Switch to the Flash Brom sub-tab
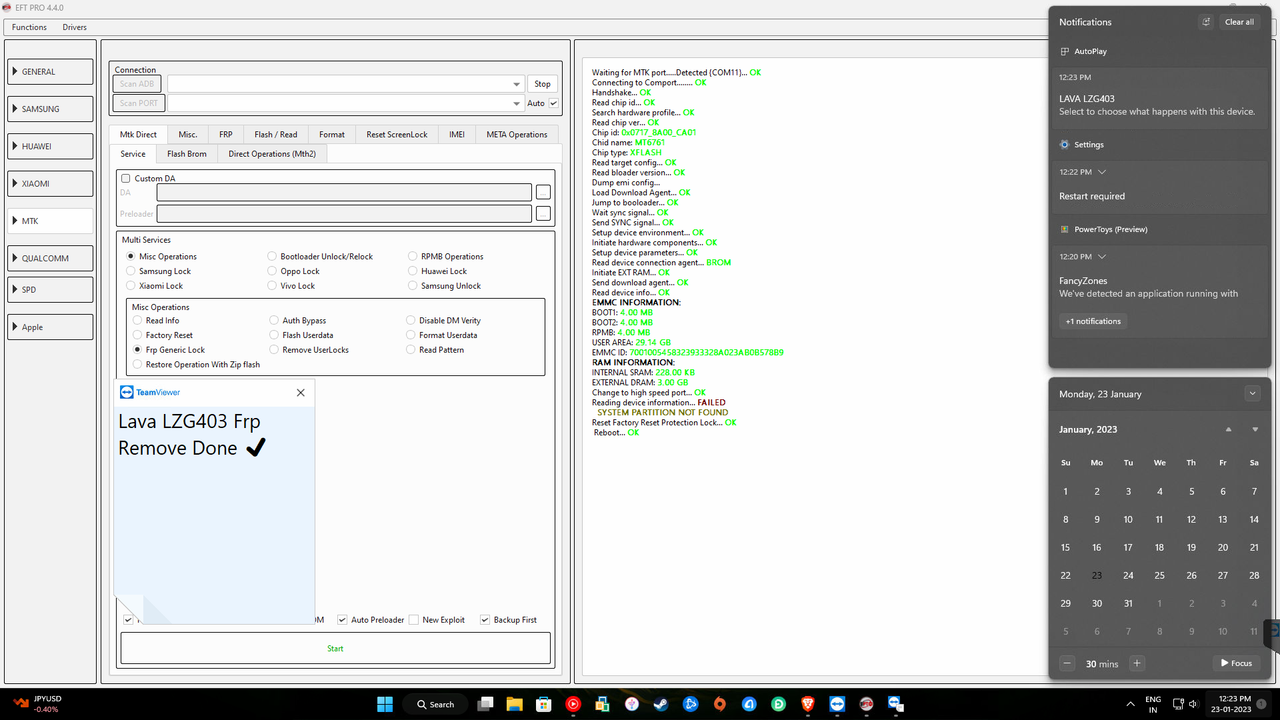Screen dimensions: 1280x720 187,154
